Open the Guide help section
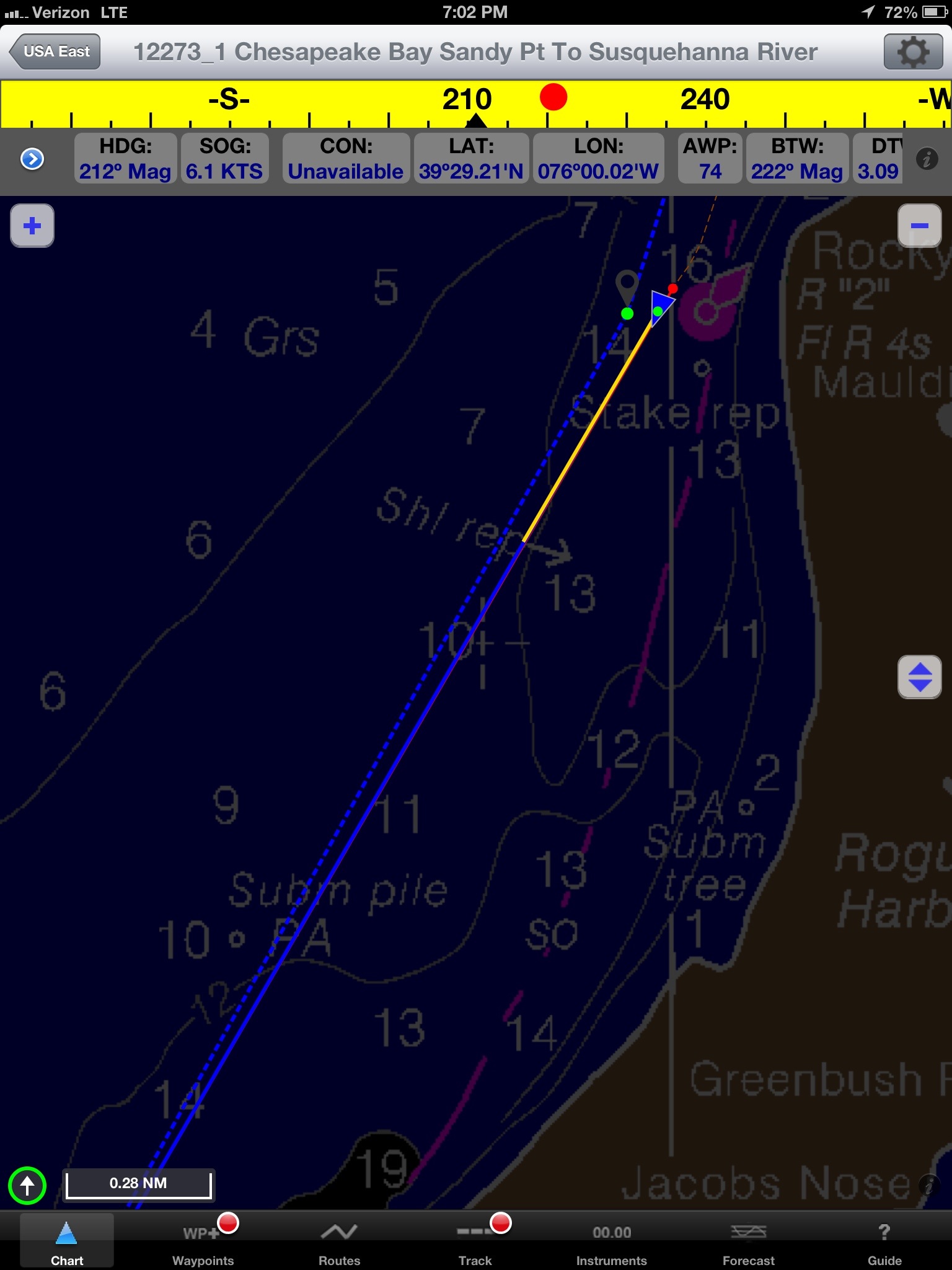Screen dimensions: 952x1270 [884, 1239]
